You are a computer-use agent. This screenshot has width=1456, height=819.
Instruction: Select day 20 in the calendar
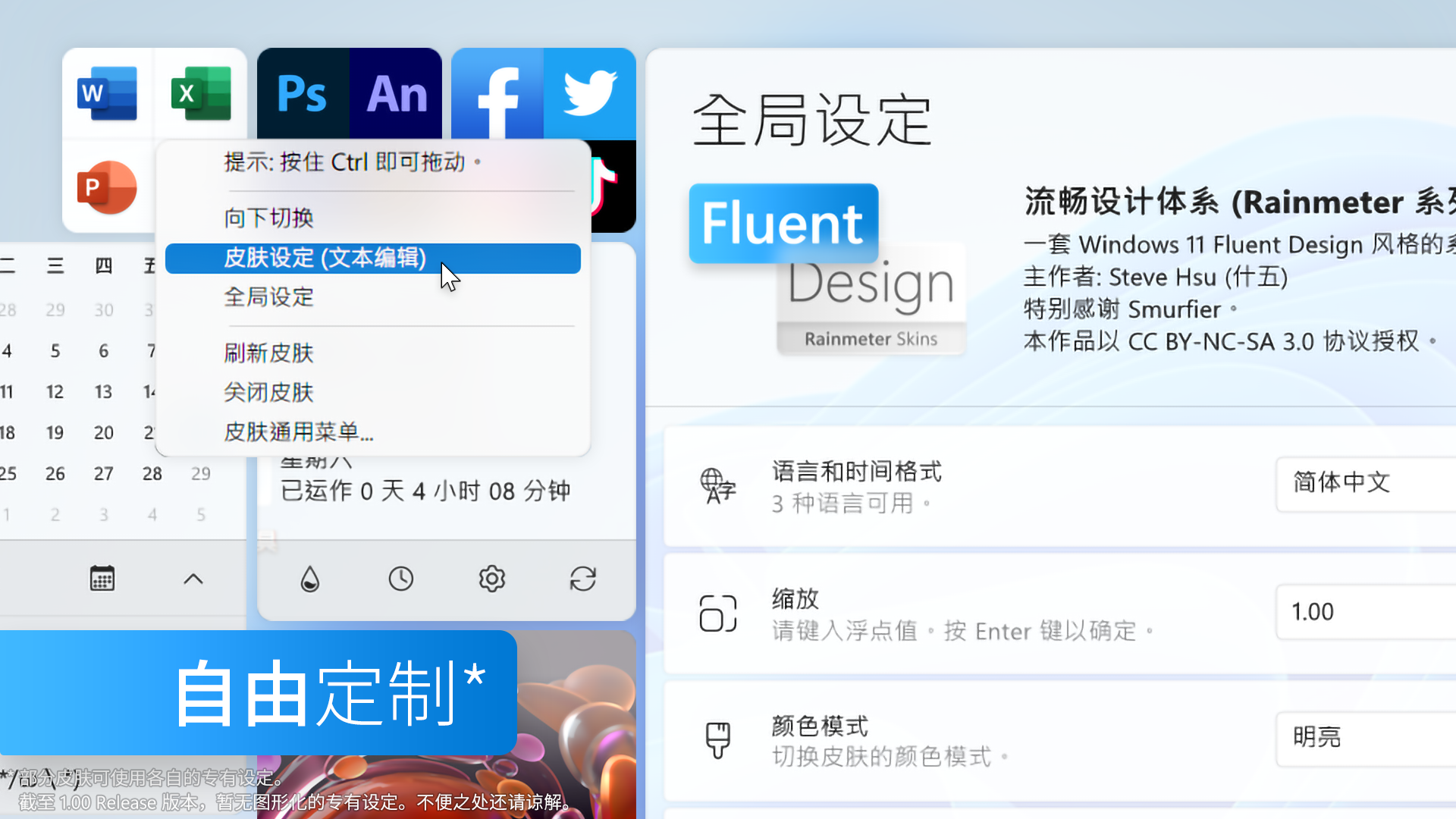pyautogui.click(x=104, y=433)
